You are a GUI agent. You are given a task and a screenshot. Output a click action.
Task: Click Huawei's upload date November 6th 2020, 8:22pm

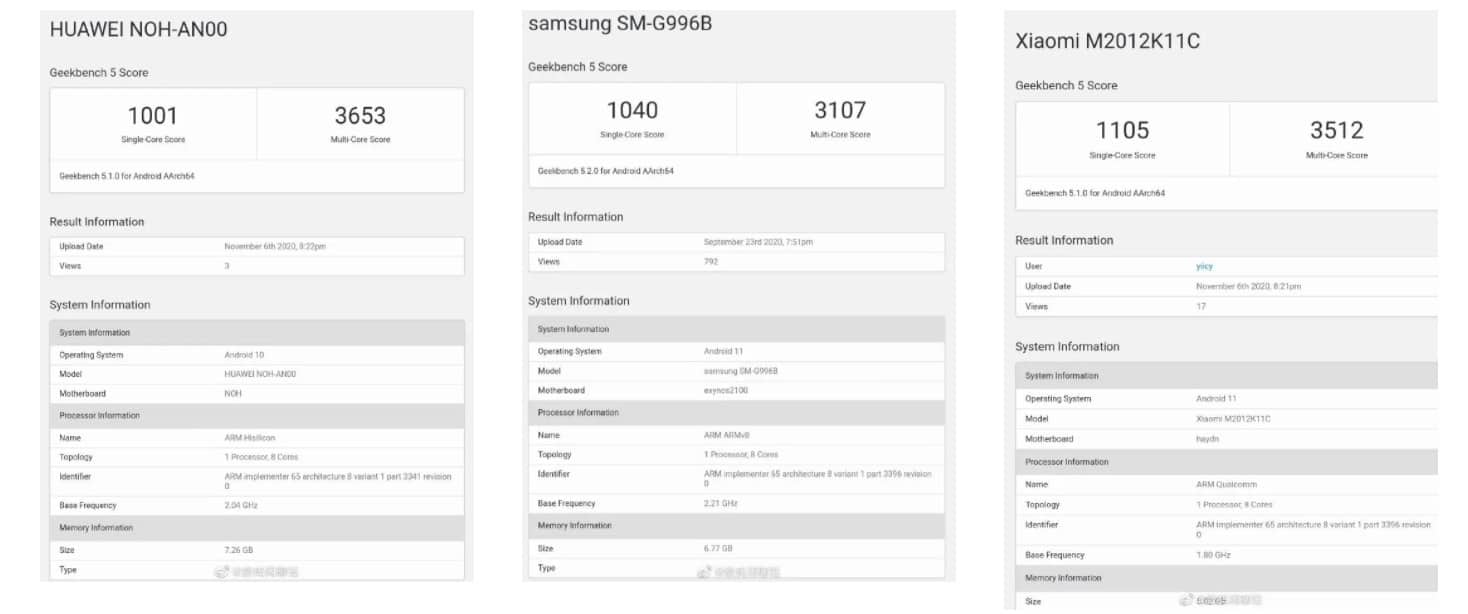click(x=275, y=246)
